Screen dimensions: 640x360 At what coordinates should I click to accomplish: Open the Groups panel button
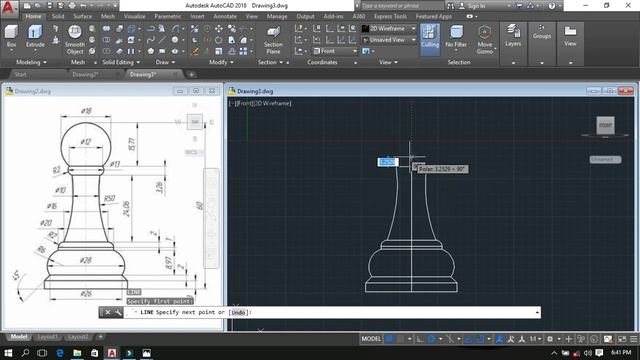542,32
